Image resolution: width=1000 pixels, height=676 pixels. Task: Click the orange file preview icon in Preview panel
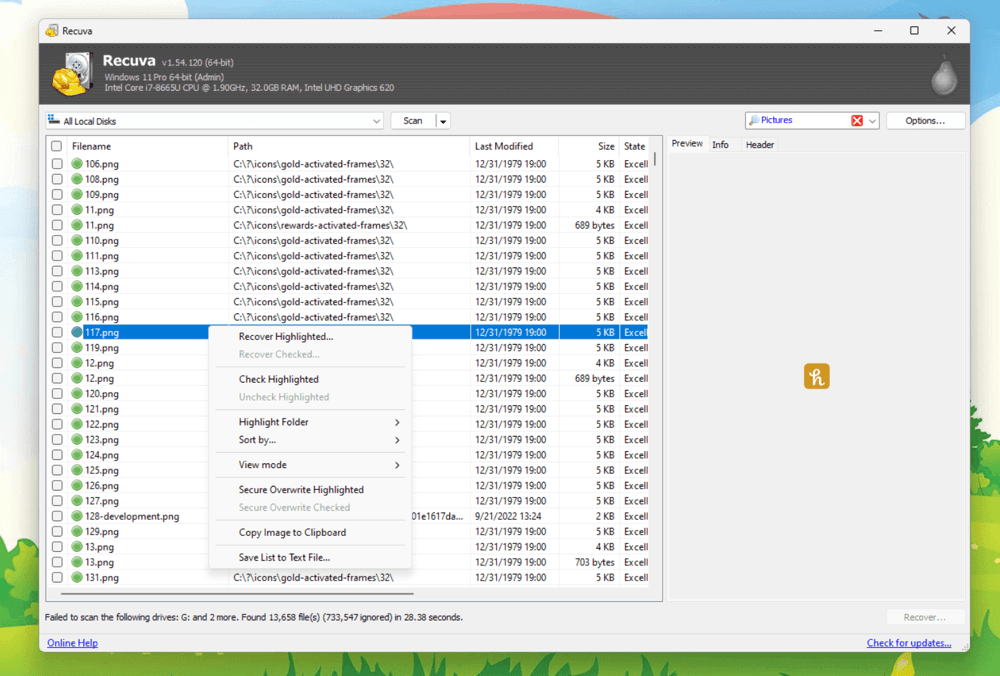point(816,377)
